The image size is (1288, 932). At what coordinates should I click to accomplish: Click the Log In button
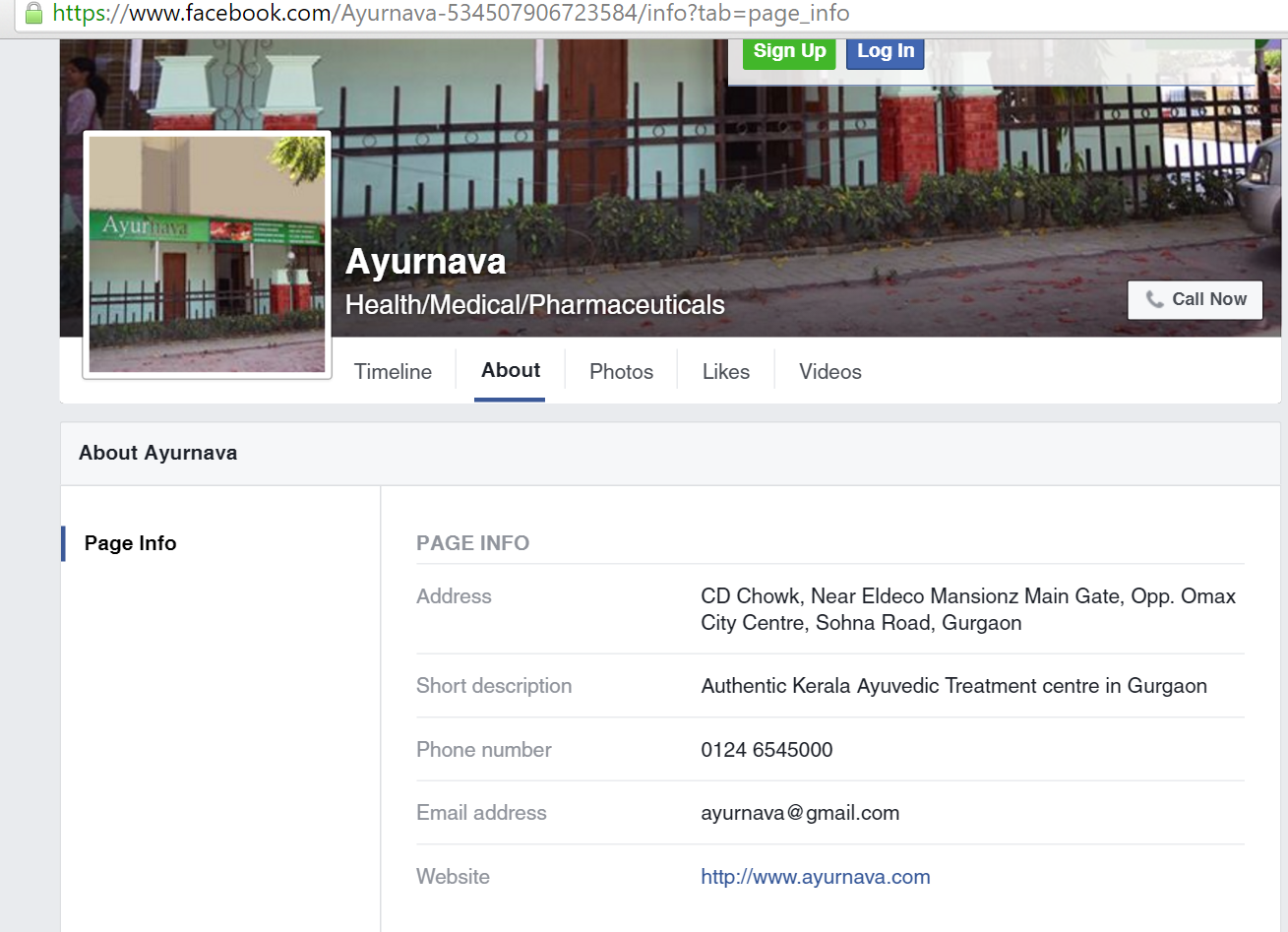886,51
